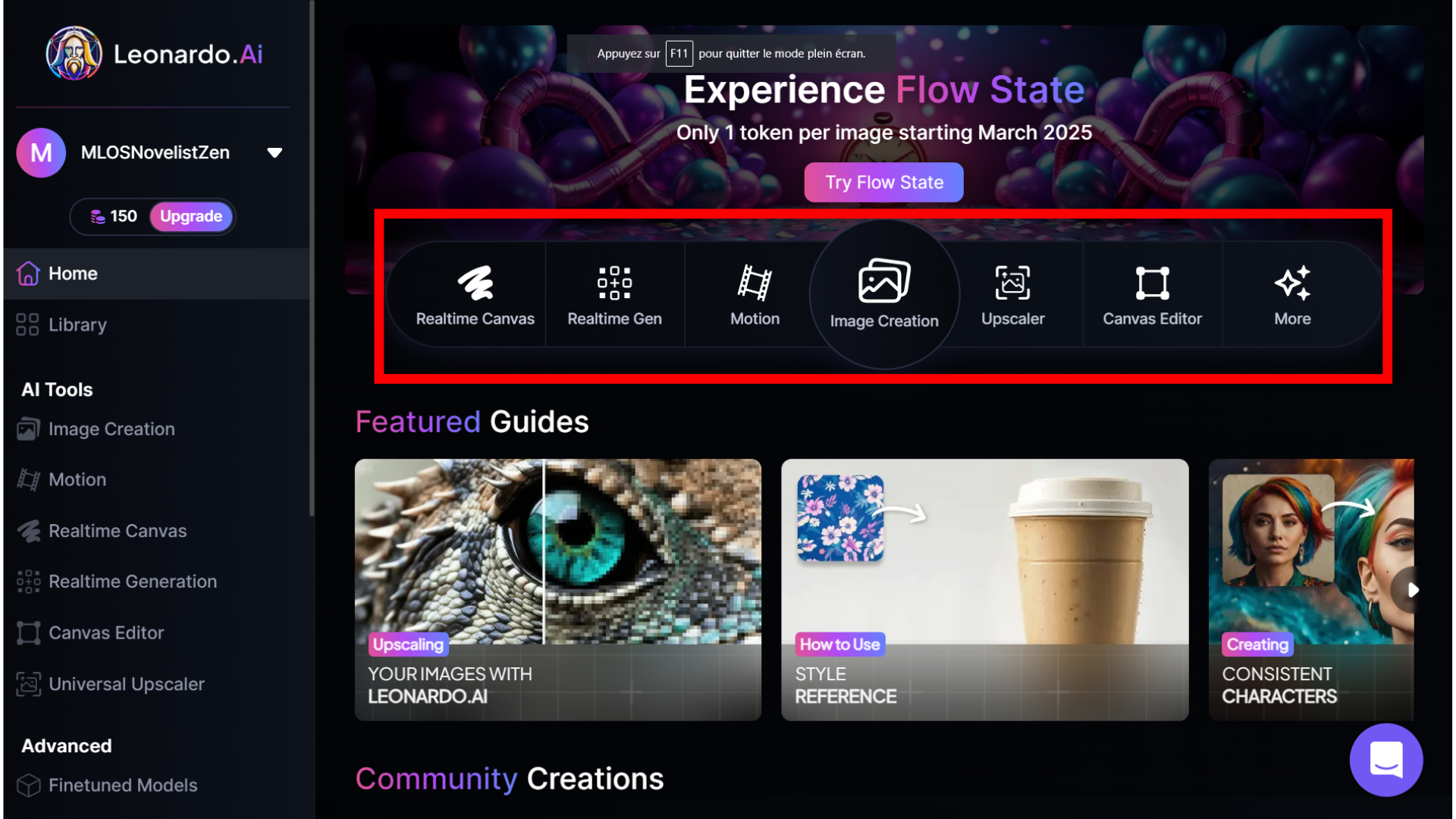Screen dimensions: 1456x819
Task: Click the Upgrade button
Action: (191, 216)
